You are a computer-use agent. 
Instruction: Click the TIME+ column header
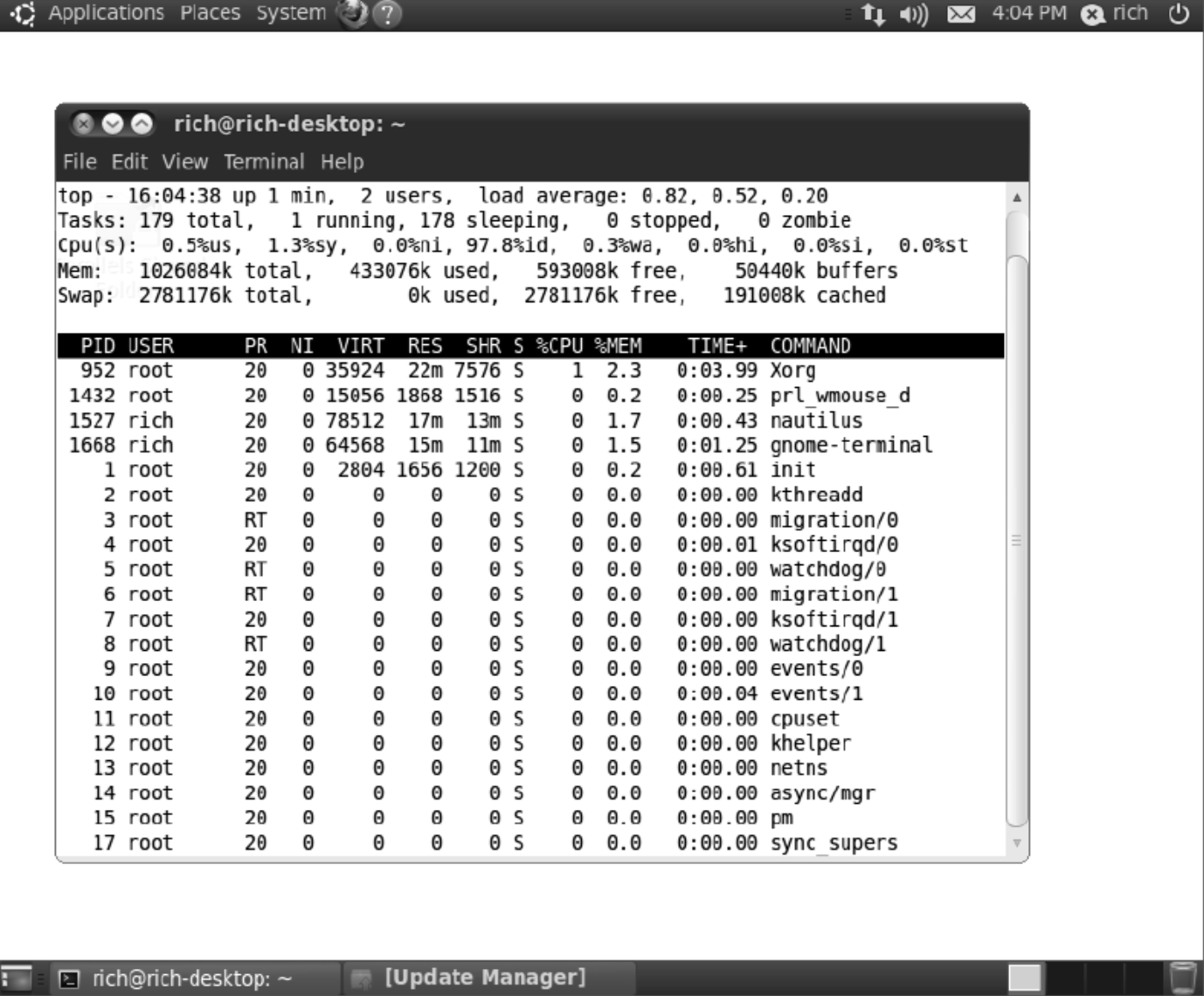pyautogui.click(x=716, y=346)
